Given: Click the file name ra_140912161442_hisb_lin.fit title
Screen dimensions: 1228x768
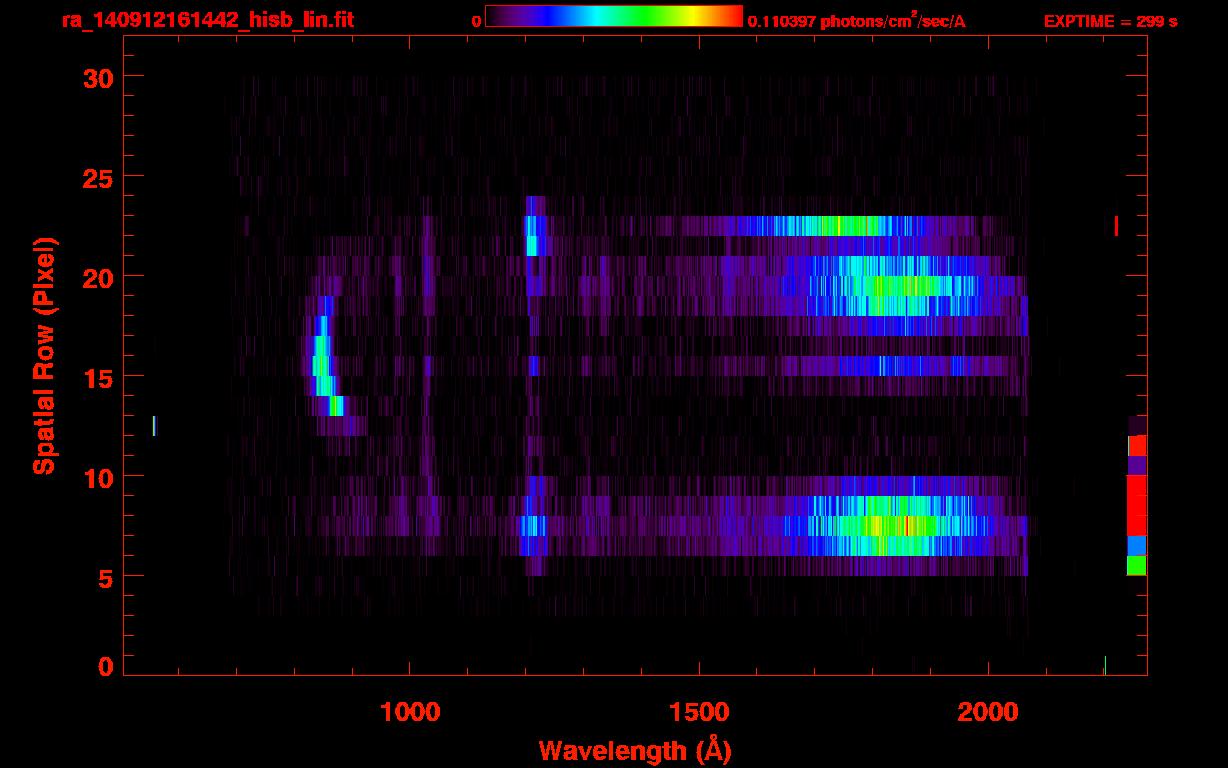Looking at the screenshot, I should 208,21.
